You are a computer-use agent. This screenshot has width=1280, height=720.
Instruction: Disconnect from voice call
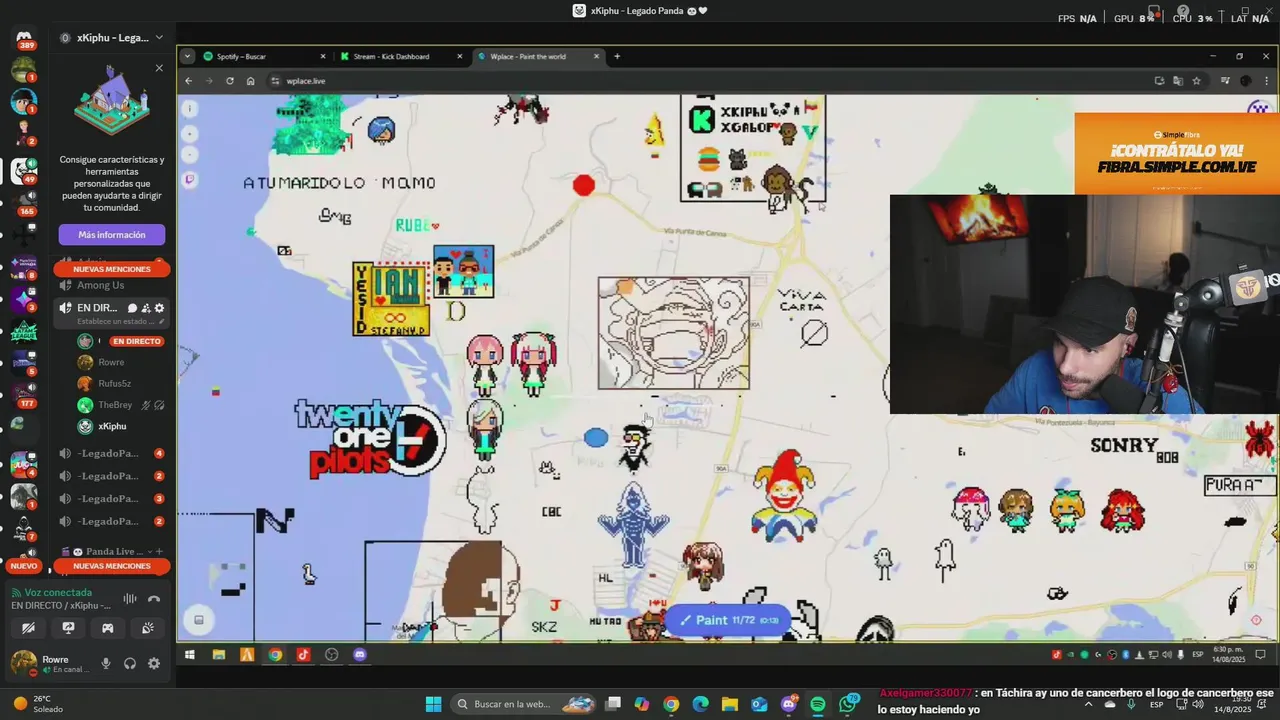(154, 599)
